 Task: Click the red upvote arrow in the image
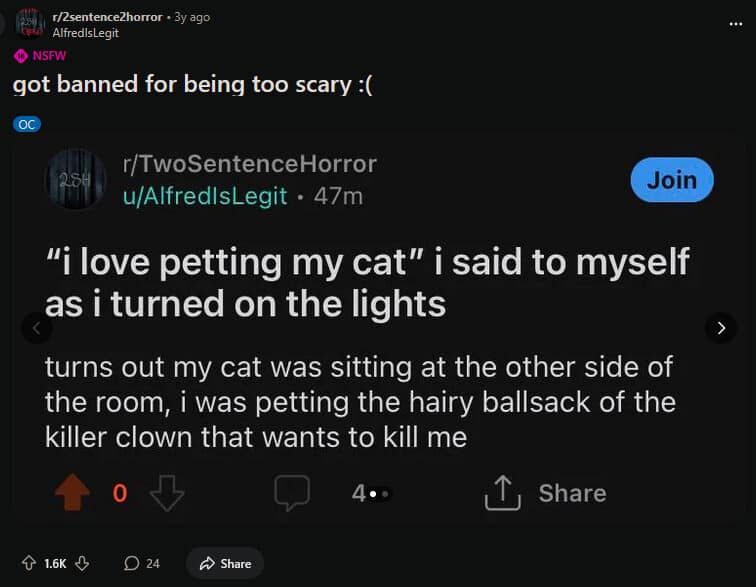click(72, 493)
